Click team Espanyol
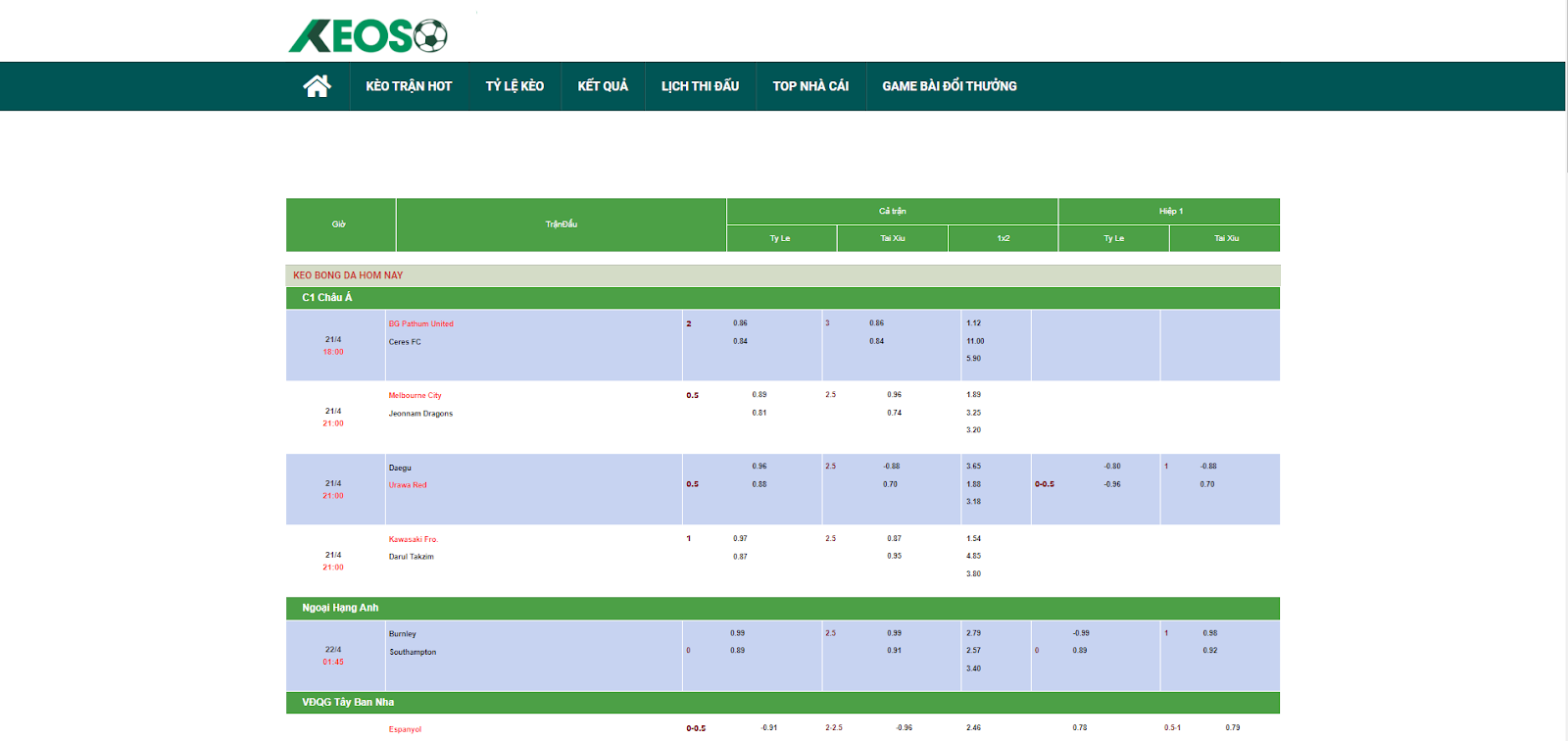This screenshot has height=741, width=1568. 405,729
